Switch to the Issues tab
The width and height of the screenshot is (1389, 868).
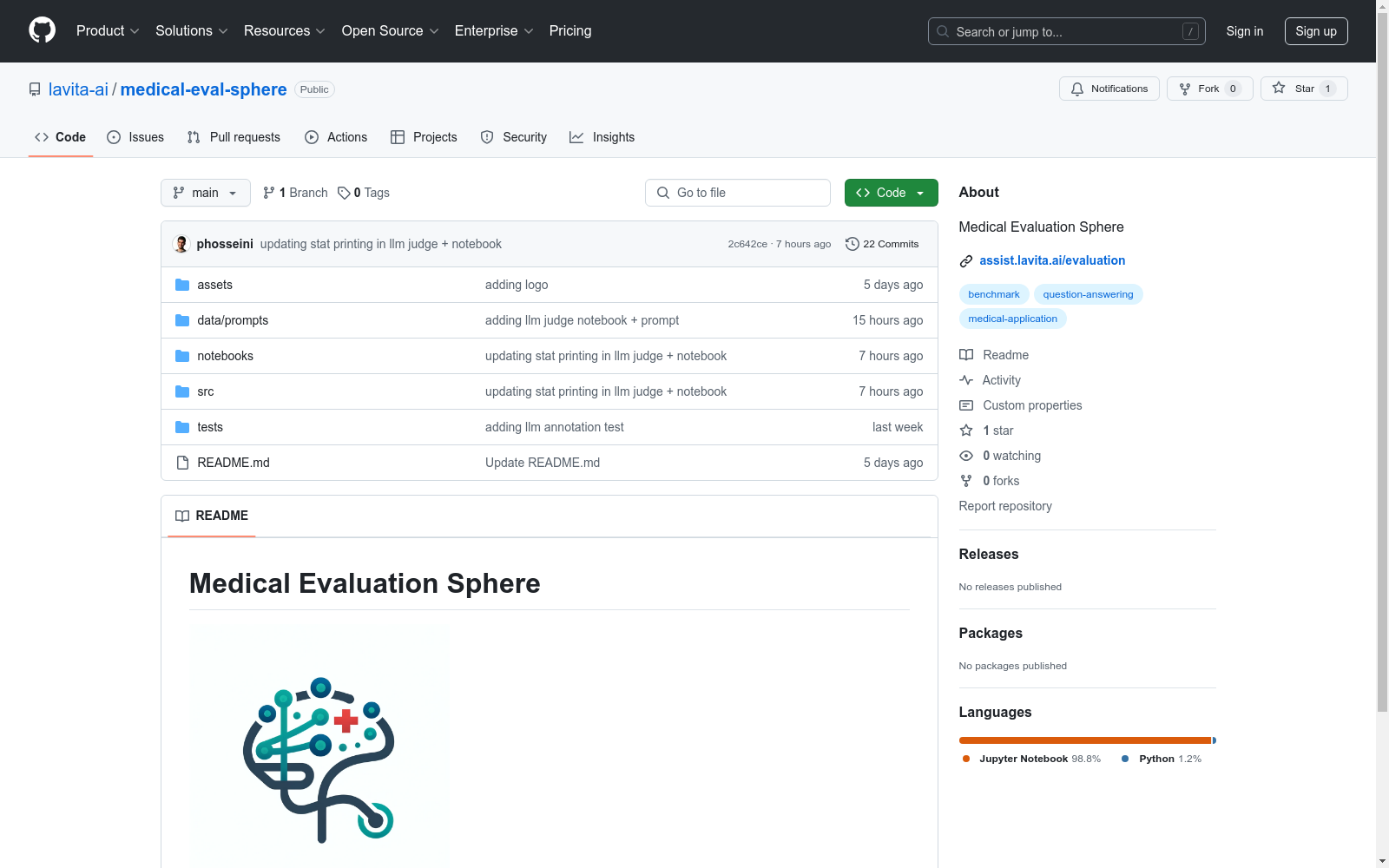pyautogui.click(x=135, y=137)
